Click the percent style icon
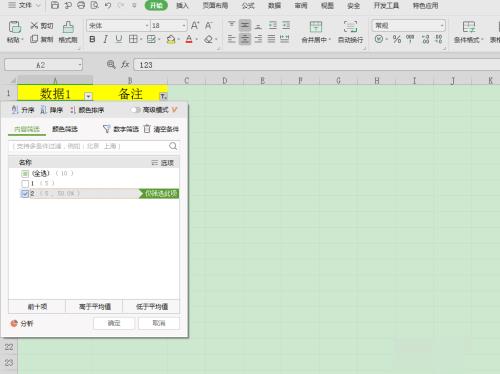Screen dimensions: 500x374 click(397, 39)
